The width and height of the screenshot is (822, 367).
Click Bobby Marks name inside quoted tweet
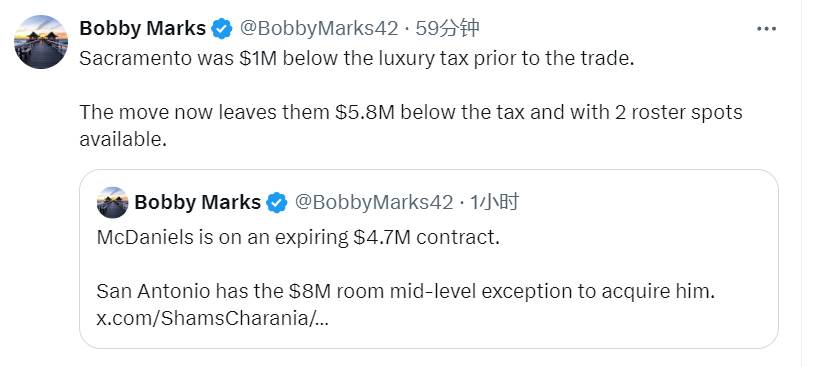(x=198, y=202)
